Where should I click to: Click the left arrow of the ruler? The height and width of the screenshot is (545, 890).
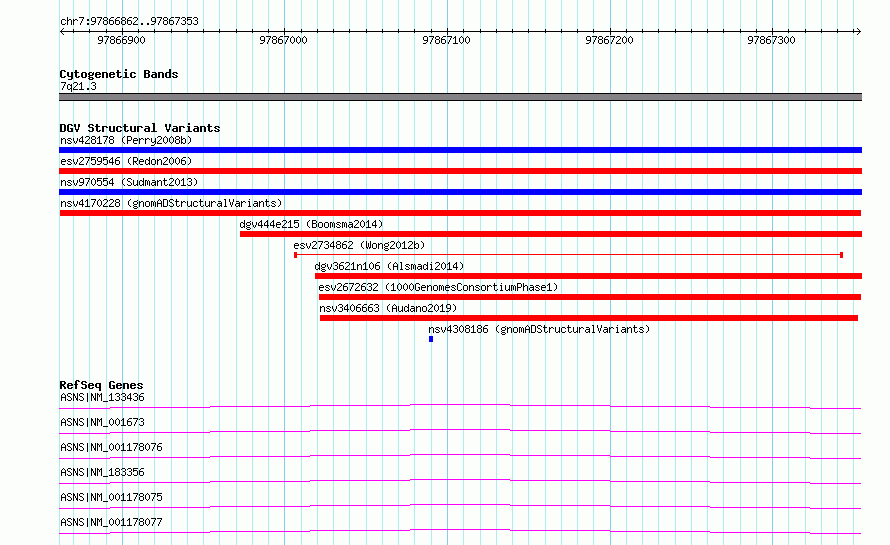pos(62,32)
